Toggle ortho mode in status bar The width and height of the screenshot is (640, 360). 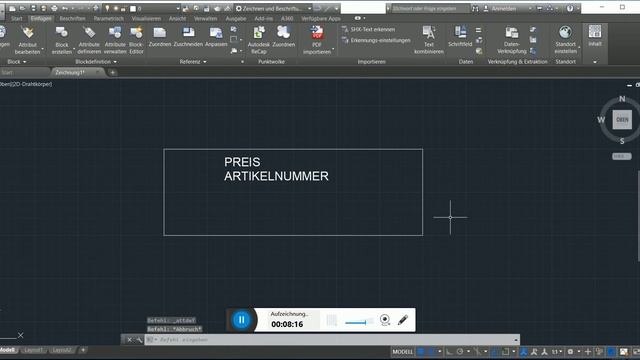click(449, 351)
